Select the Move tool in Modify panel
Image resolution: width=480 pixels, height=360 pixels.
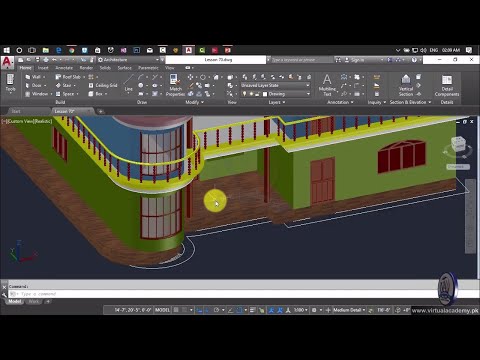pos(190,77)
